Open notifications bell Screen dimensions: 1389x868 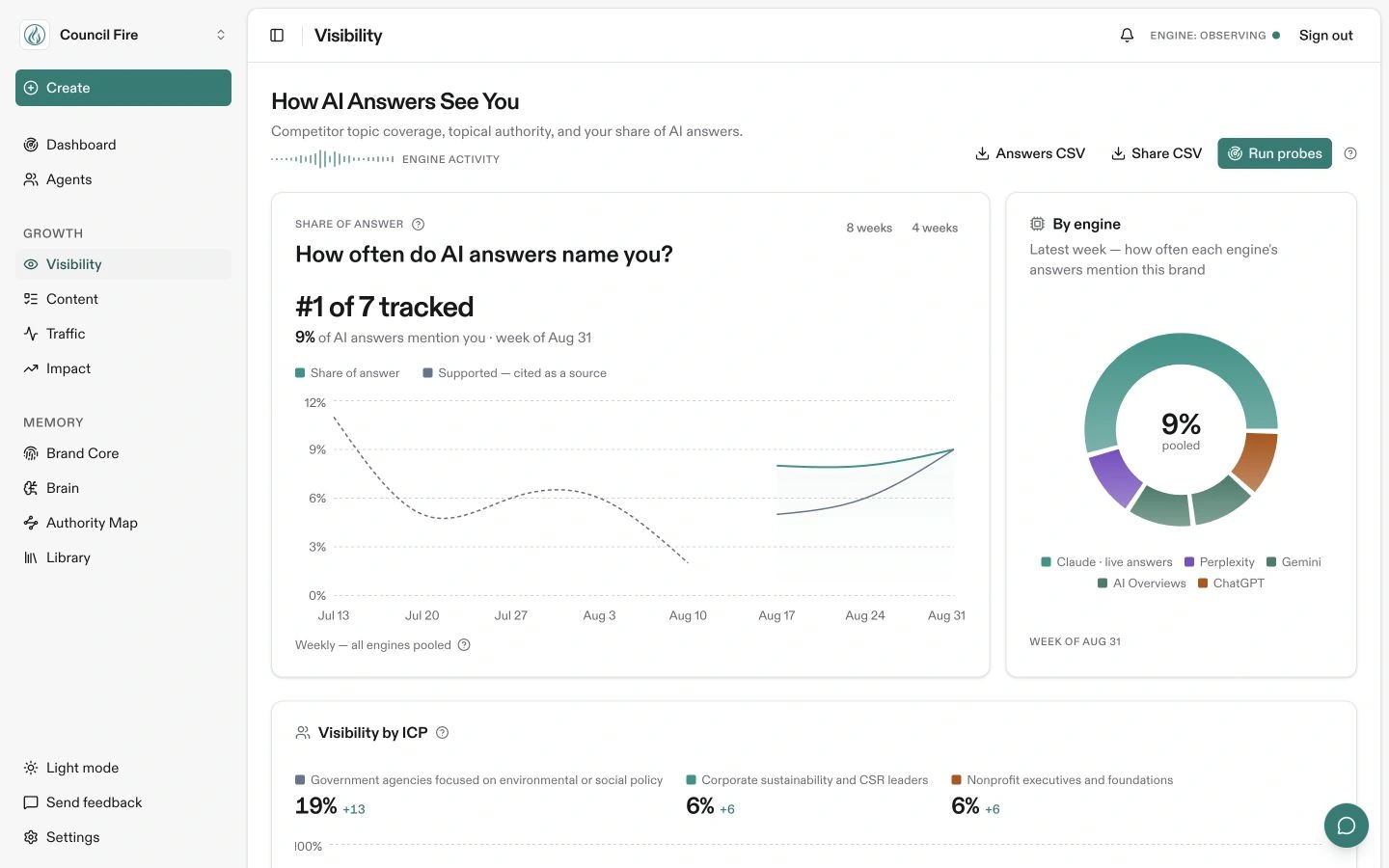coord(1127,36)
